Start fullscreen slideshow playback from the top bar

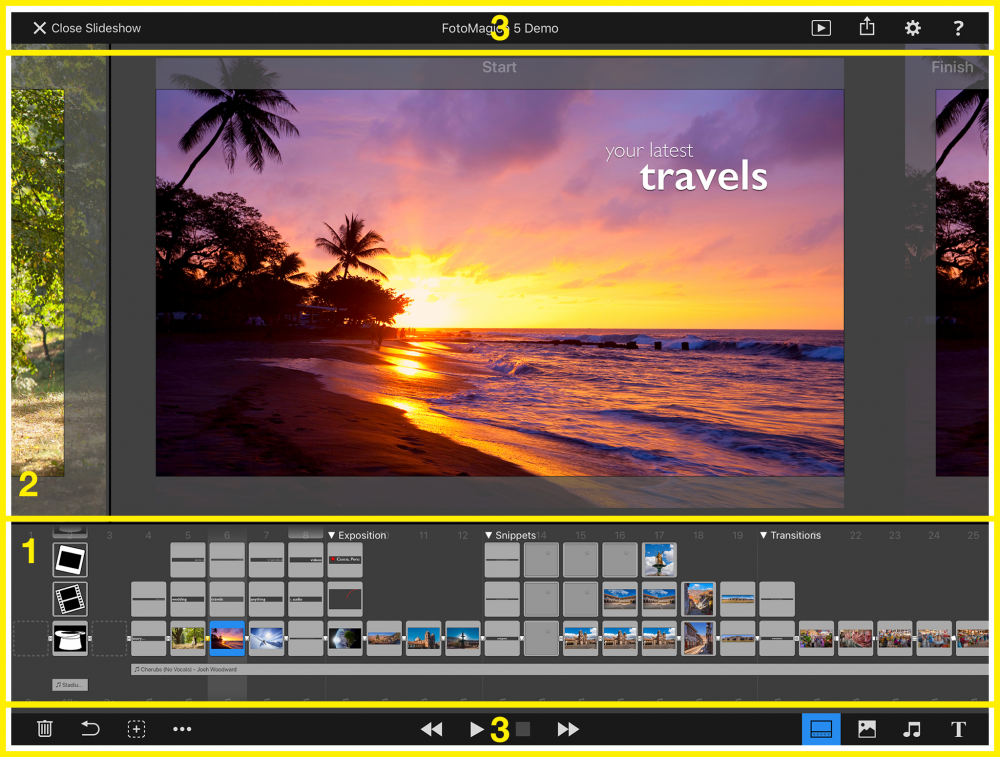pyautogui.click(x=821, y=28)
